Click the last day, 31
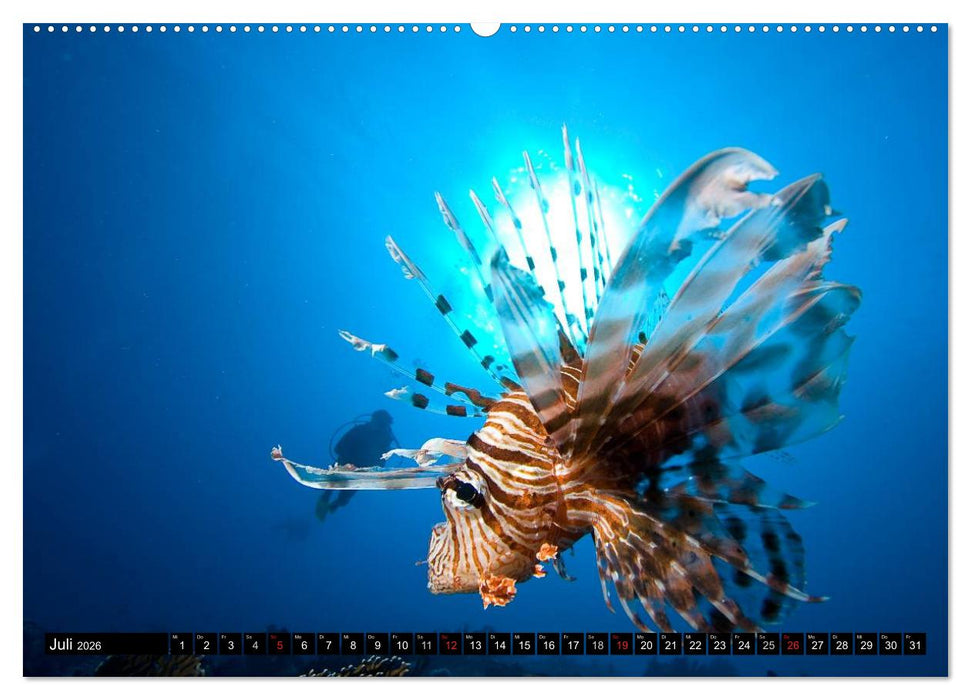The height and width of the screenshot is (700, 971). (914, 645)
